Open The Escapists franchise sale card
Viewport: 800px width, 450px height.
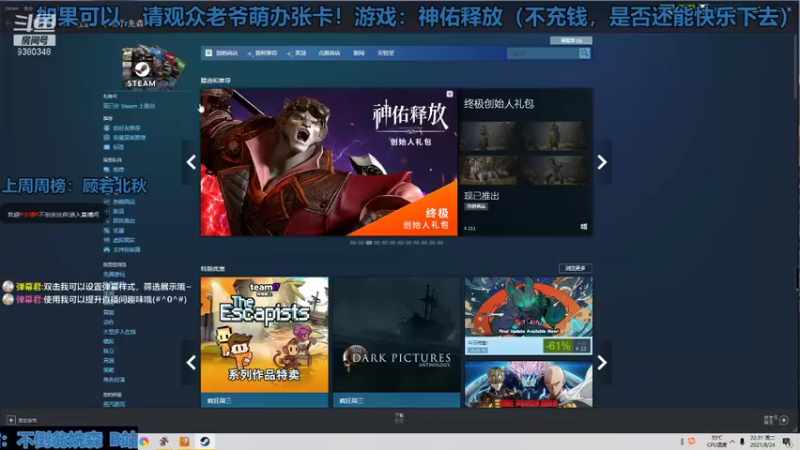pos(264,342)
